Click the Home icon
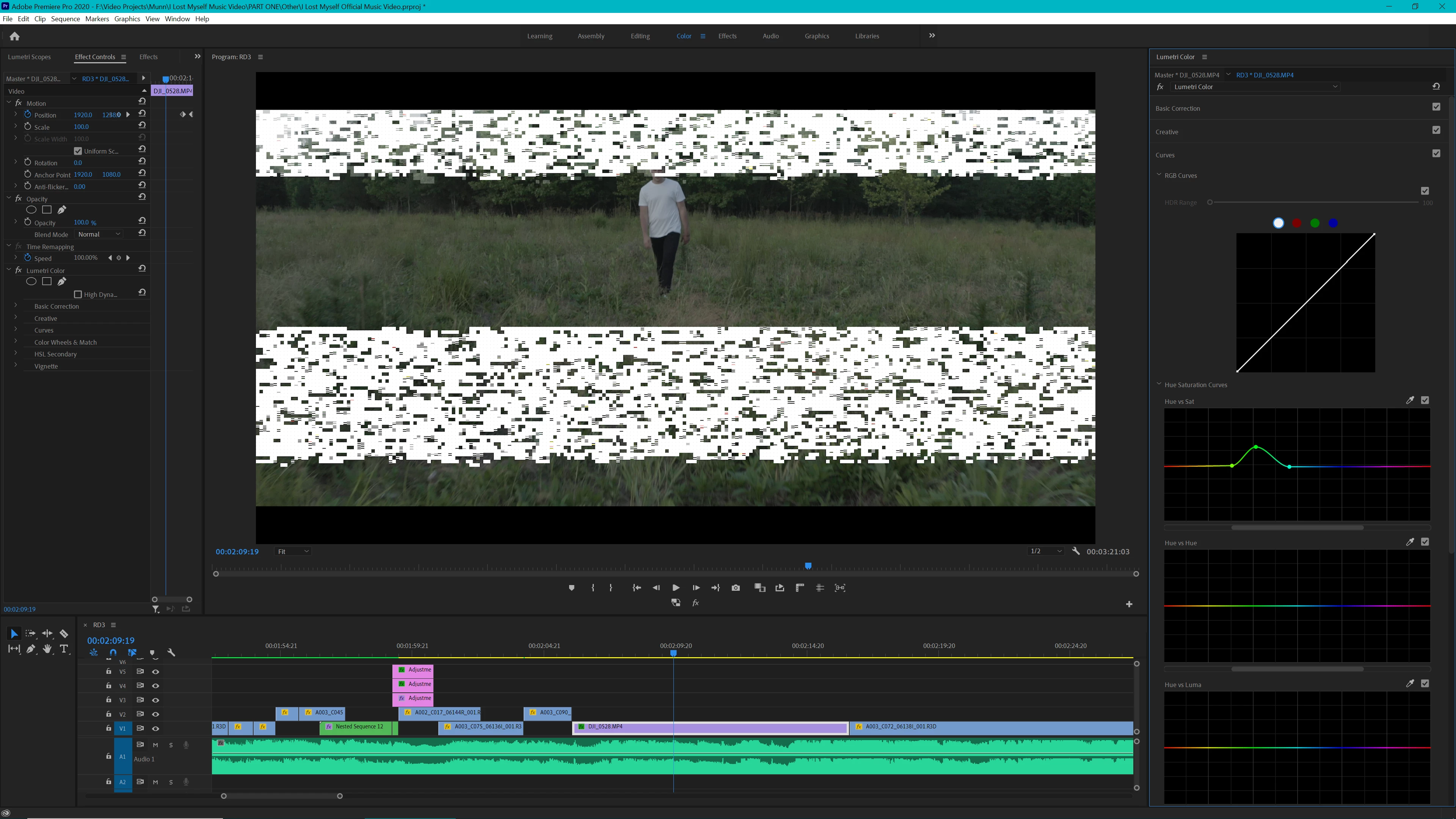This screenshot has width=1456, height=819. click(15, 36)
